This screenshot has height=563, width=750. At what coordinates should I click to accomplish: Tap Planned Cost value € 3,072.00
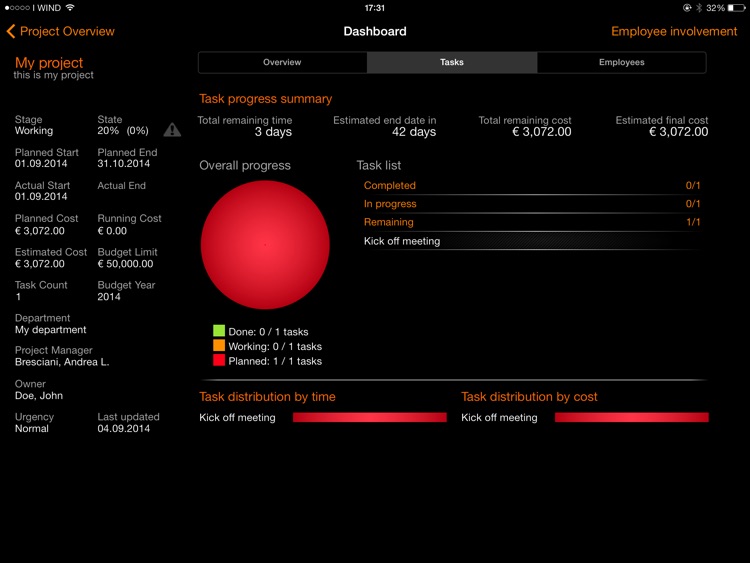coord(40,231)
